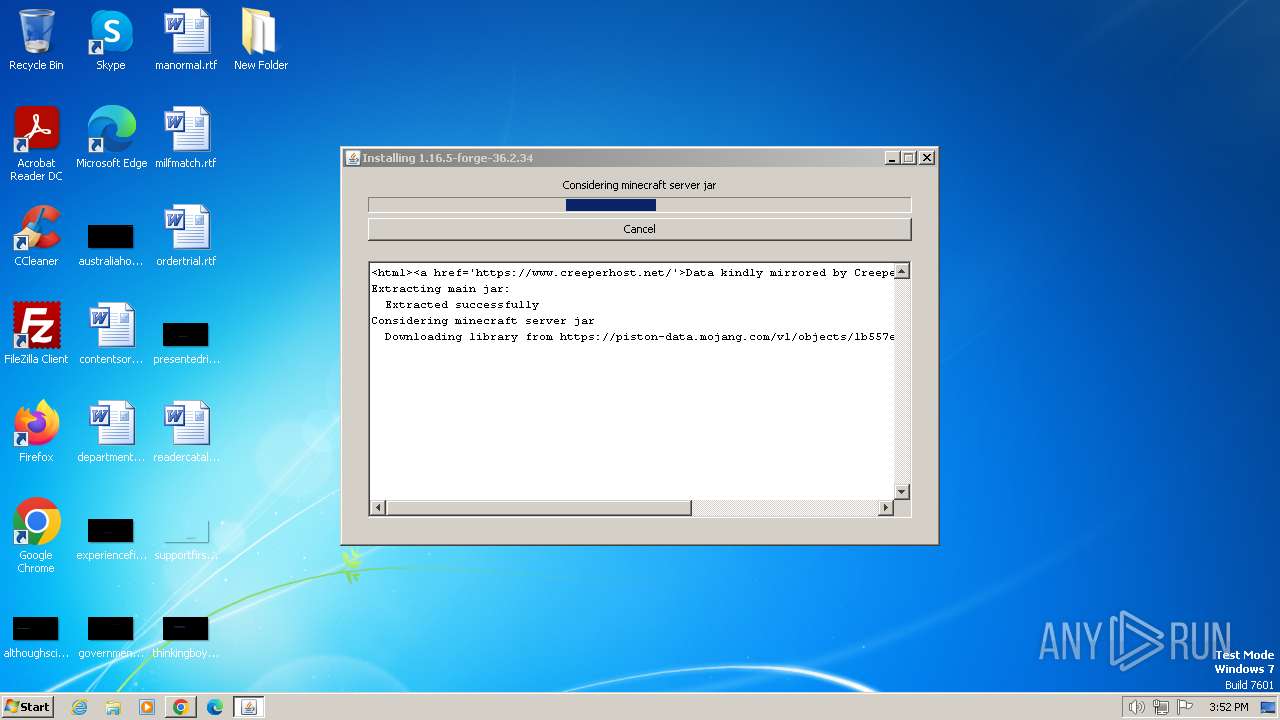Open manormal.rtf document icon
The width and height of the screenshot is (1280, 720).
(x=186, y=40)
